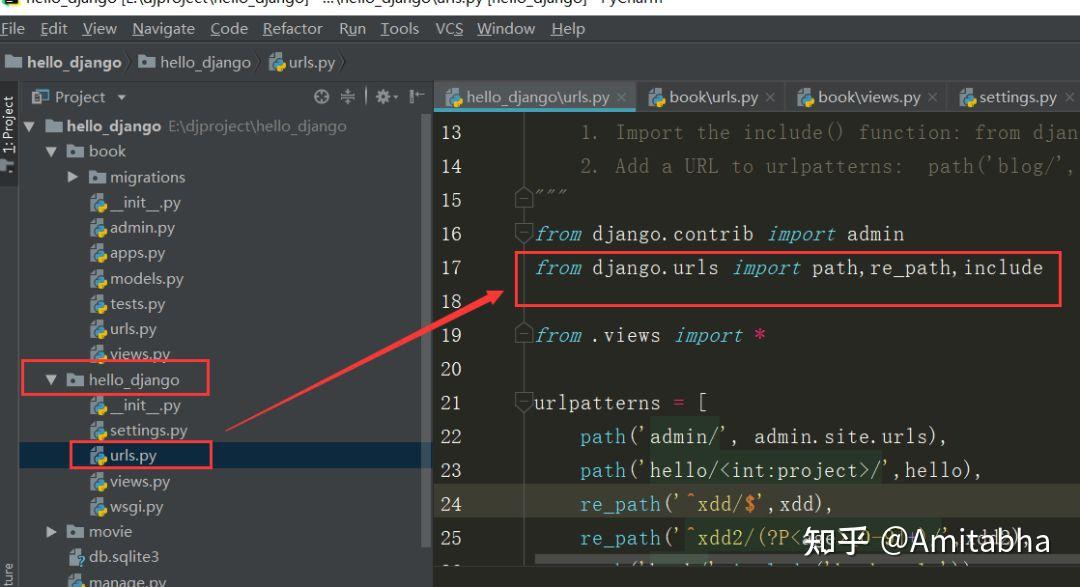Close the book\urls.py tab
This screenshot has height=587, width=1080.
click(770, 98)
